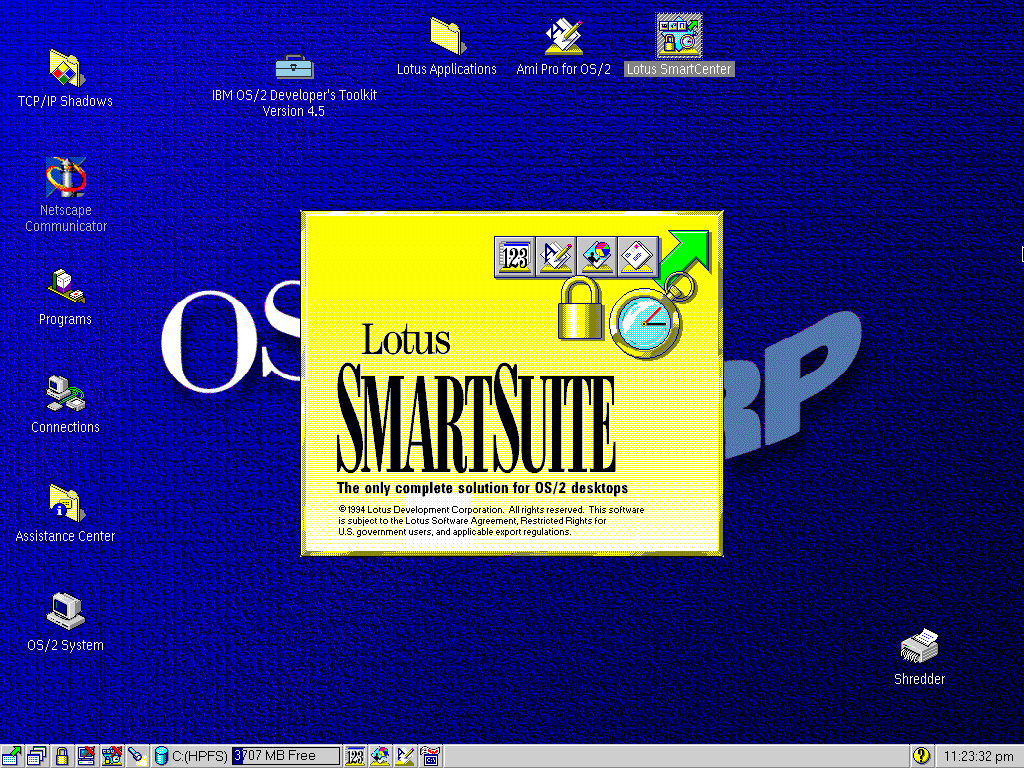Launch cc:Mail from the WarpCenter tray

pyautogui.click(x=430, y=756)
